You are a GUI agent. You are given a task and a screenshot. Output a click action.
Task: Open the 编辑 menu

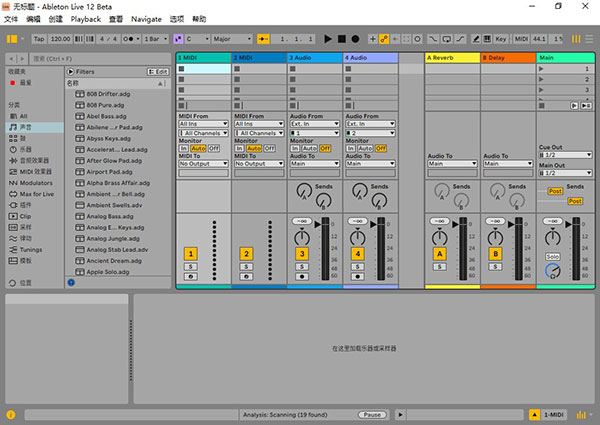(x=33, y=19)
